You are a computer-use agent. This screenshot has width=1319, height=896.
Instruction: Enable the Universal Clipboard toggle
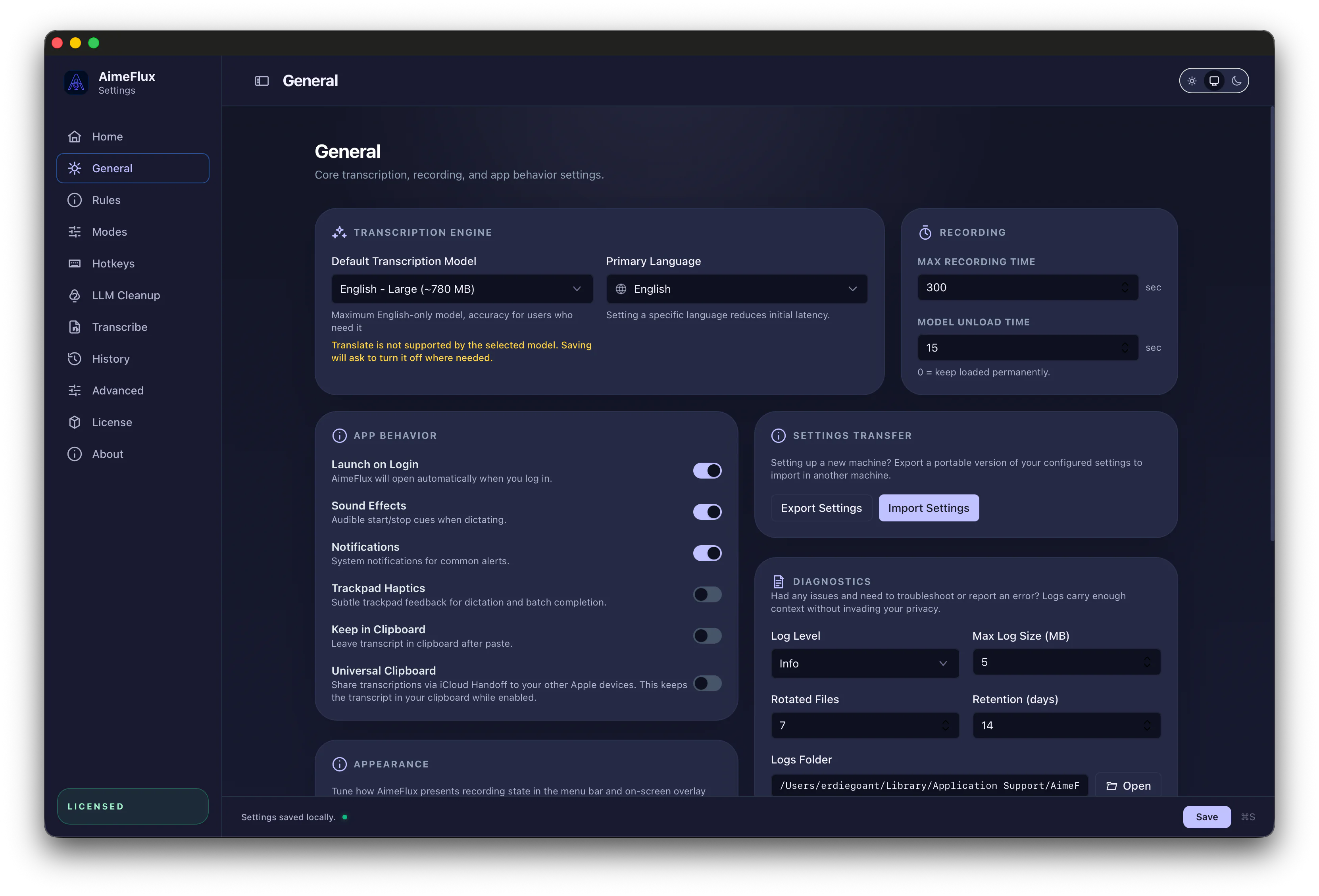[x=707, y=683]
